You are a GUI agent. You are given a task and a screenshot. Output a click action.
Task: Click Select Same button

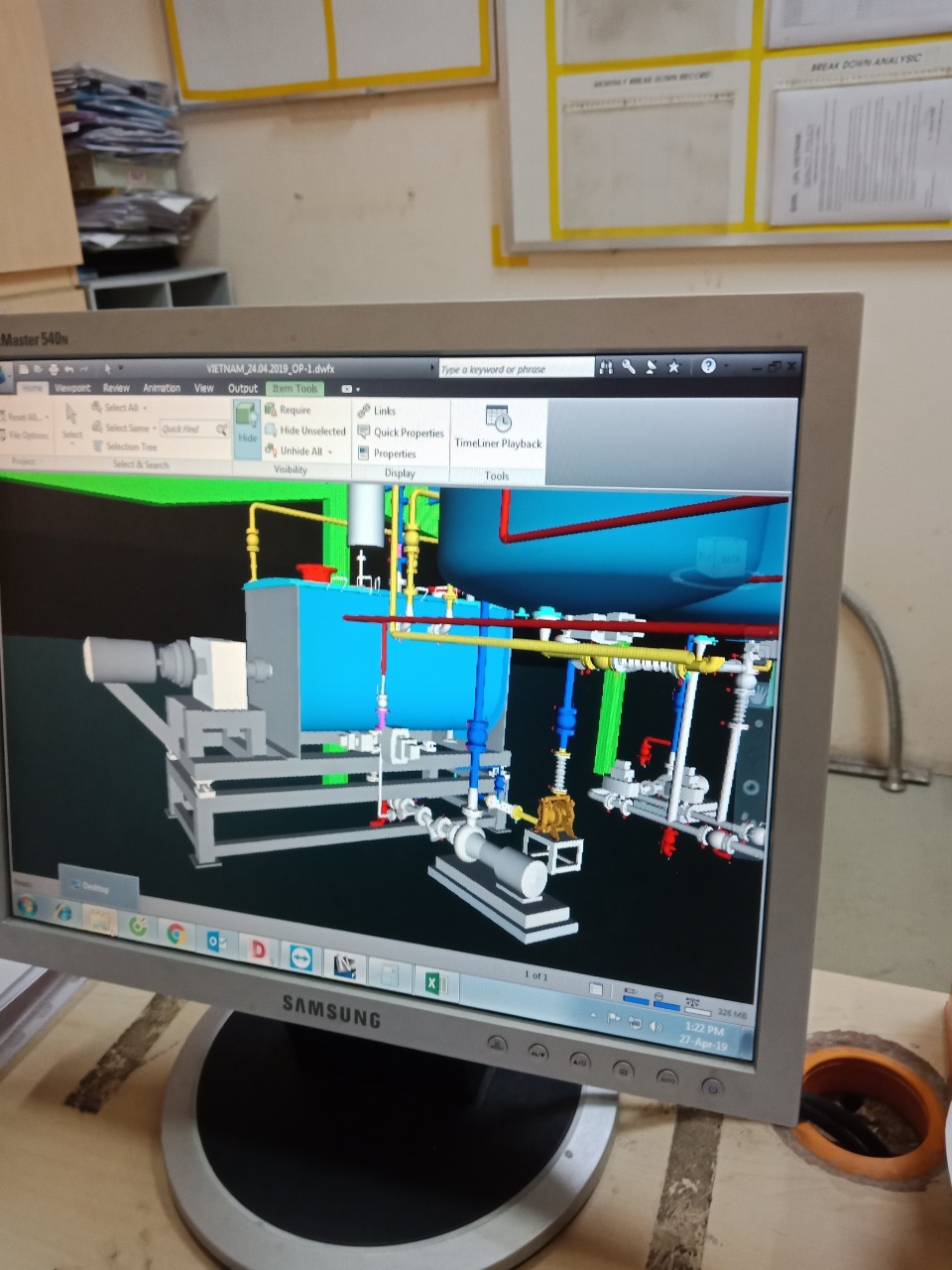(x=121, y=428)
